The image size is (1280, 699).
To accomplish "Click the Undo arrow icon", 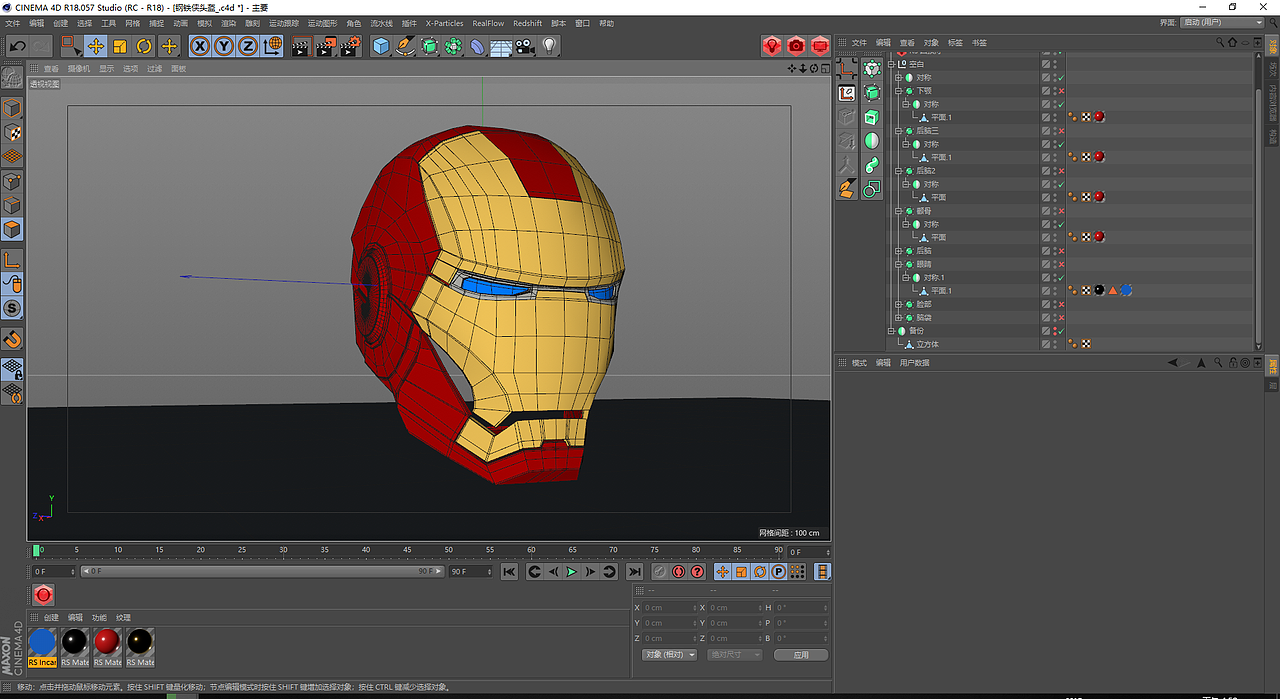I will coord(17,46).
